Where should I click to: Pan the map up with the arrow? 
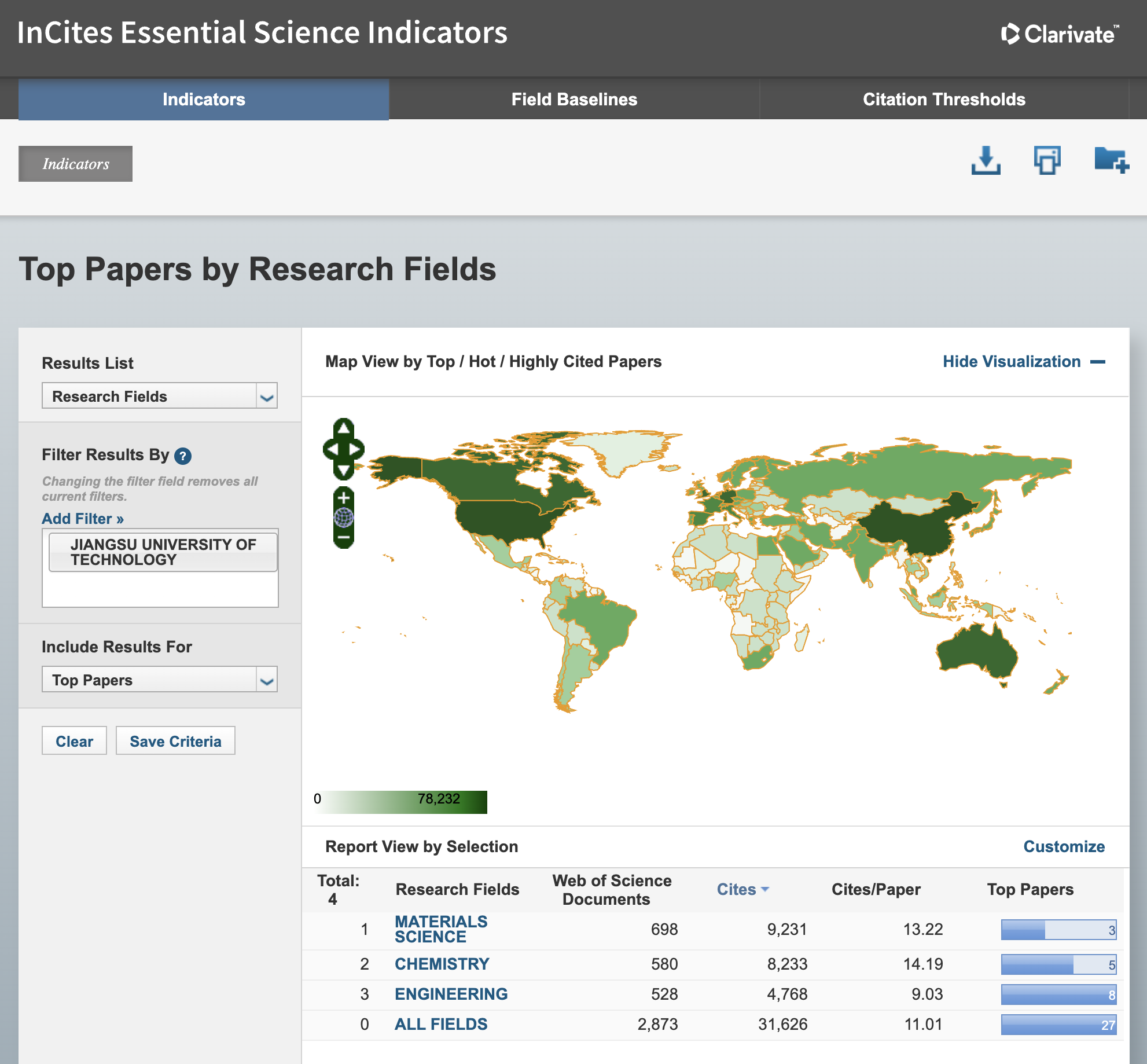click(344, 428)
